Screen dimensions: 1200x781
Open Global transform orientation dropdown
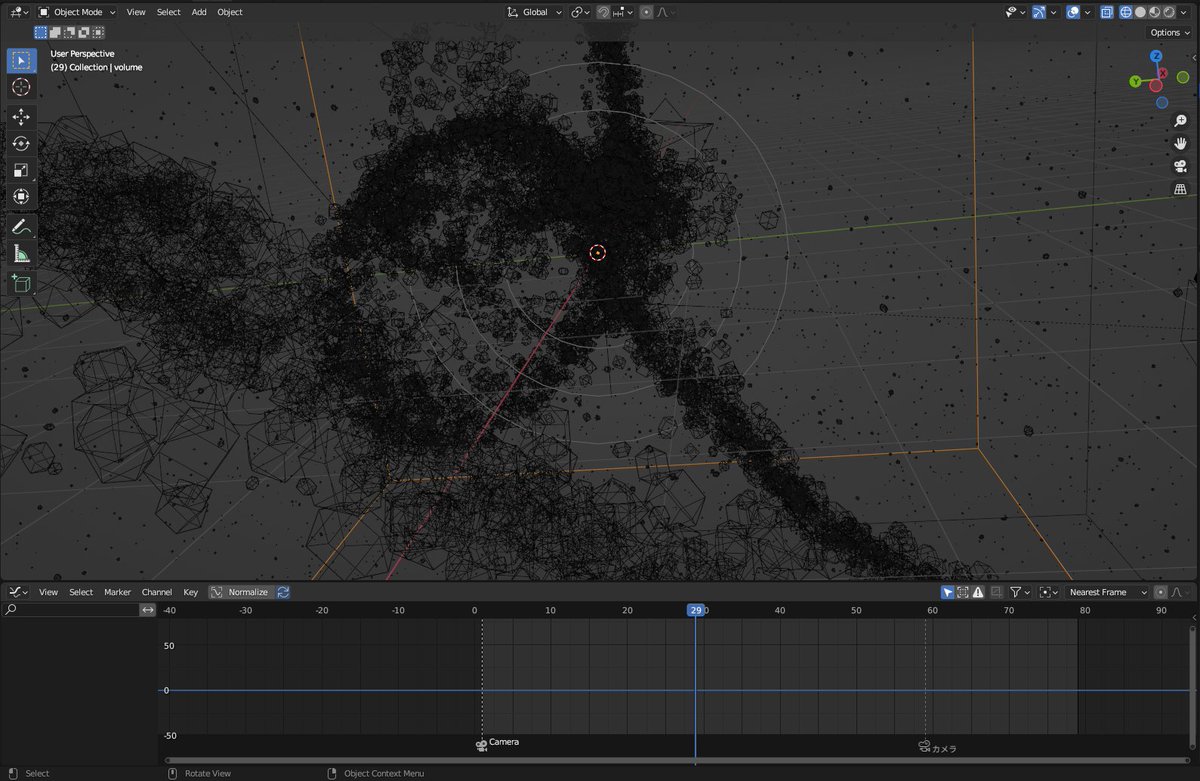pyautogui.click(x=535, y=12)
